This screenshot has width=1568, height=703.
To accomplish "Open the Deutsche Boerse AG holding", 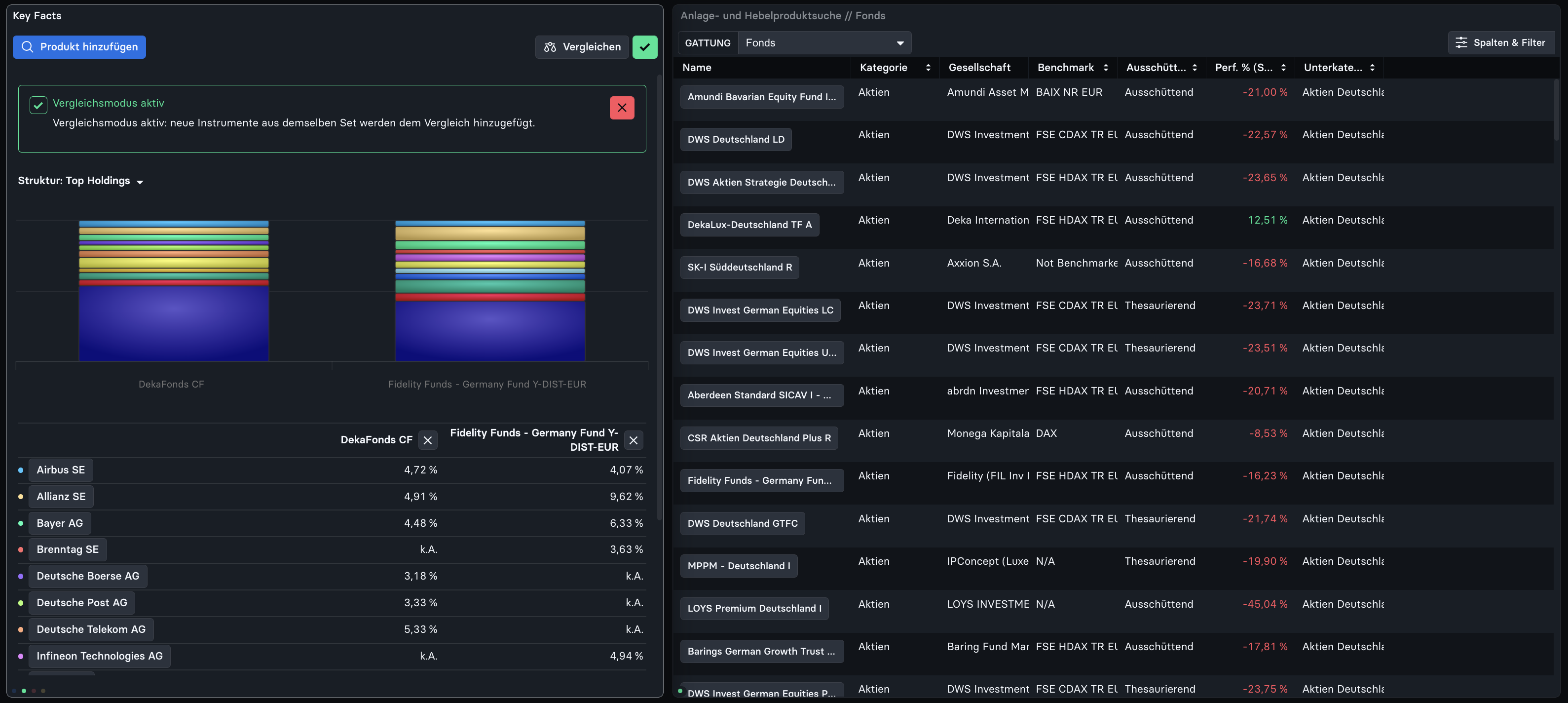I will pos(88,576).
